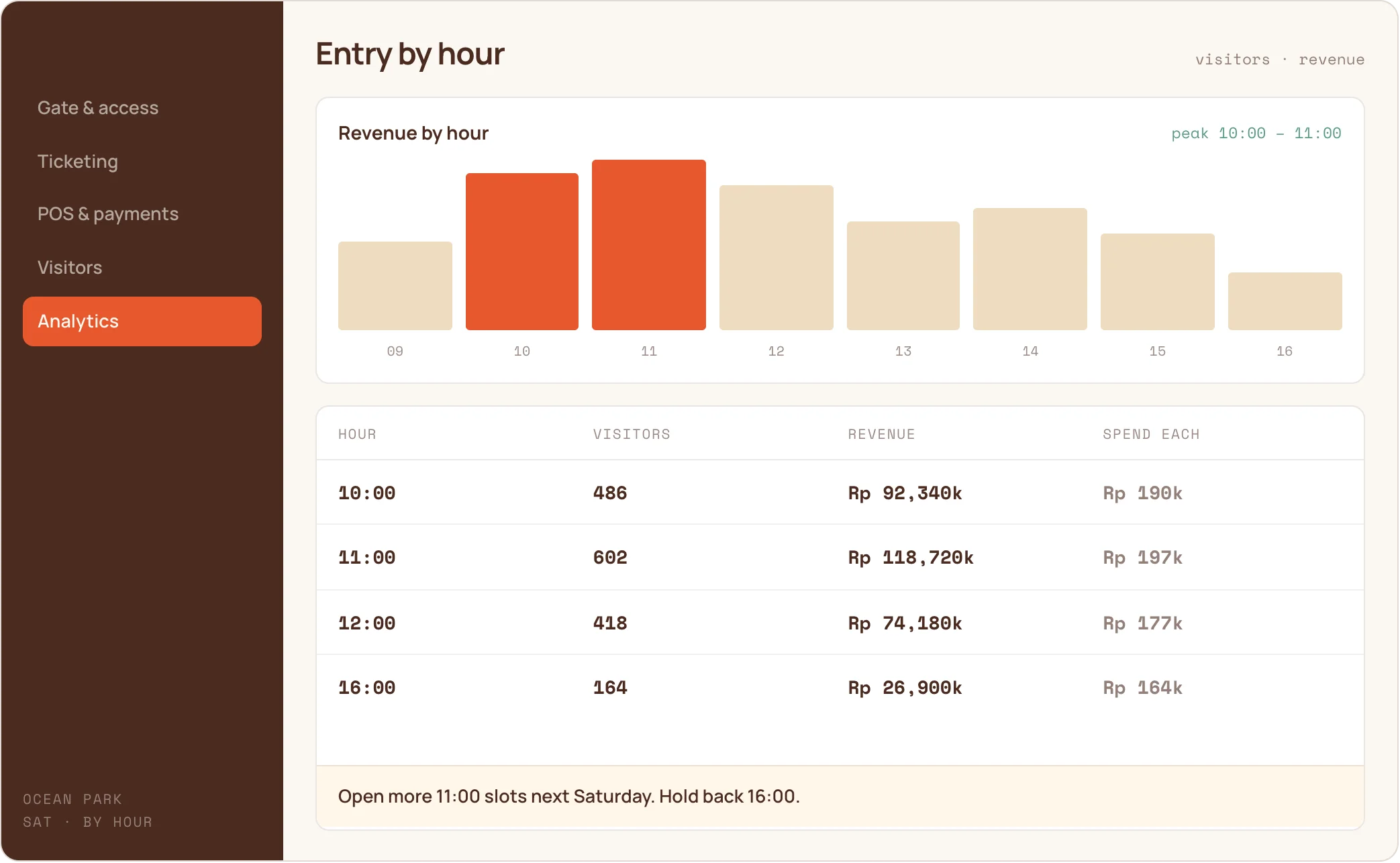Click the 16 hour revenue bar
This screenshot has height=863, width=1400.
(1285, 301)
